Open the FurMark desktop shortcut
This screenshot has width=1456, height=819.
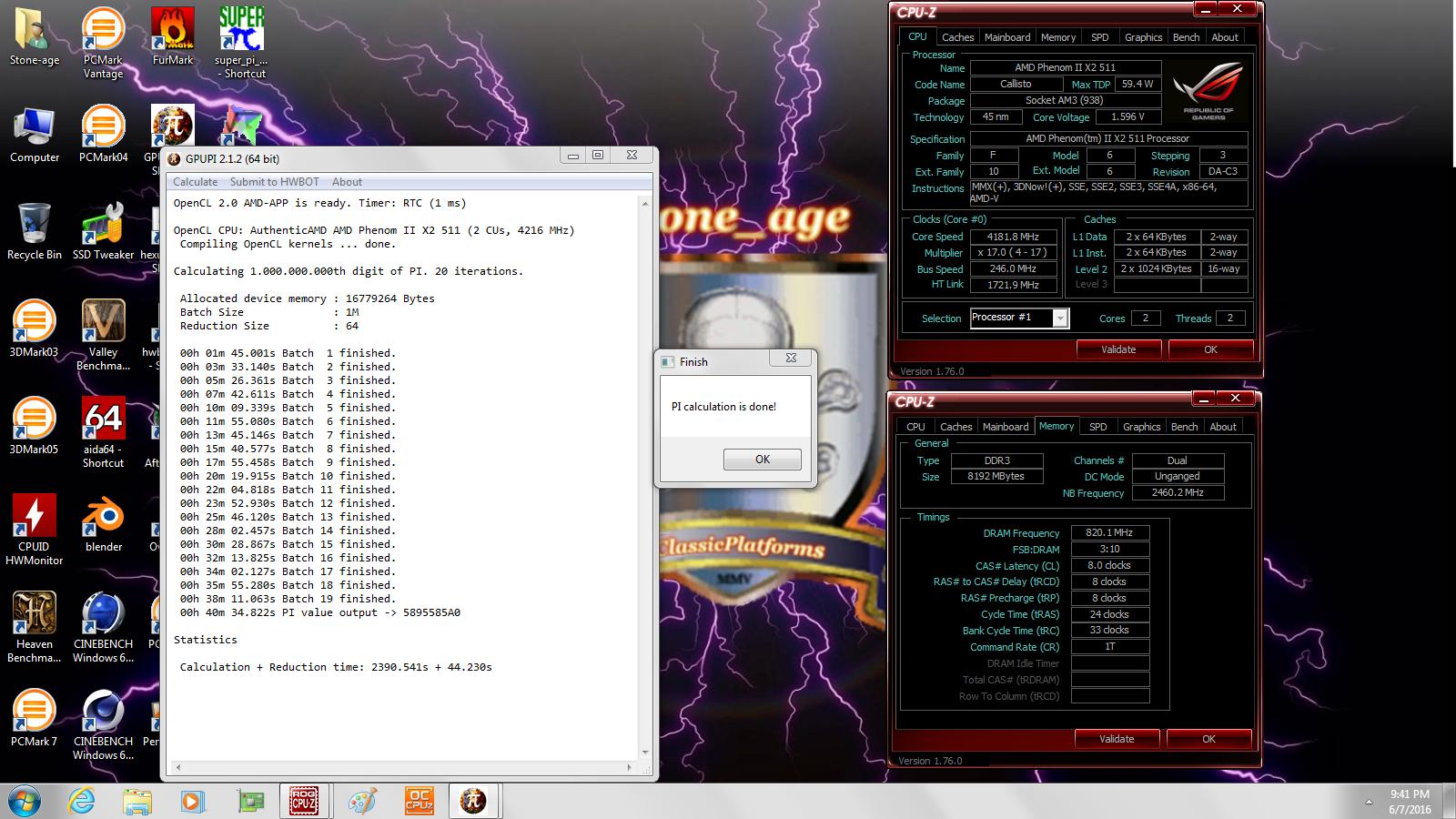click(173, 36)
